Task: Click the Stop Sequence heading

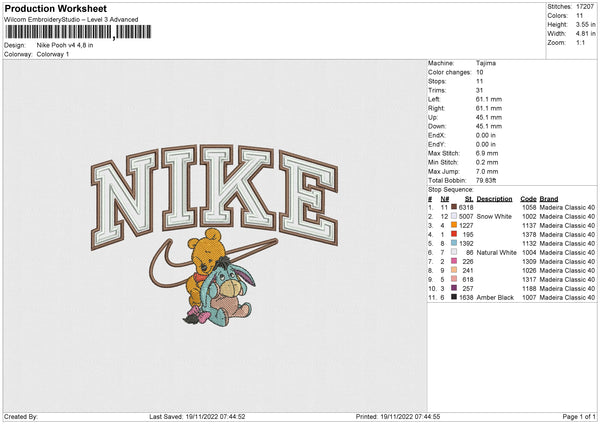Action: [x=451, y=190]
